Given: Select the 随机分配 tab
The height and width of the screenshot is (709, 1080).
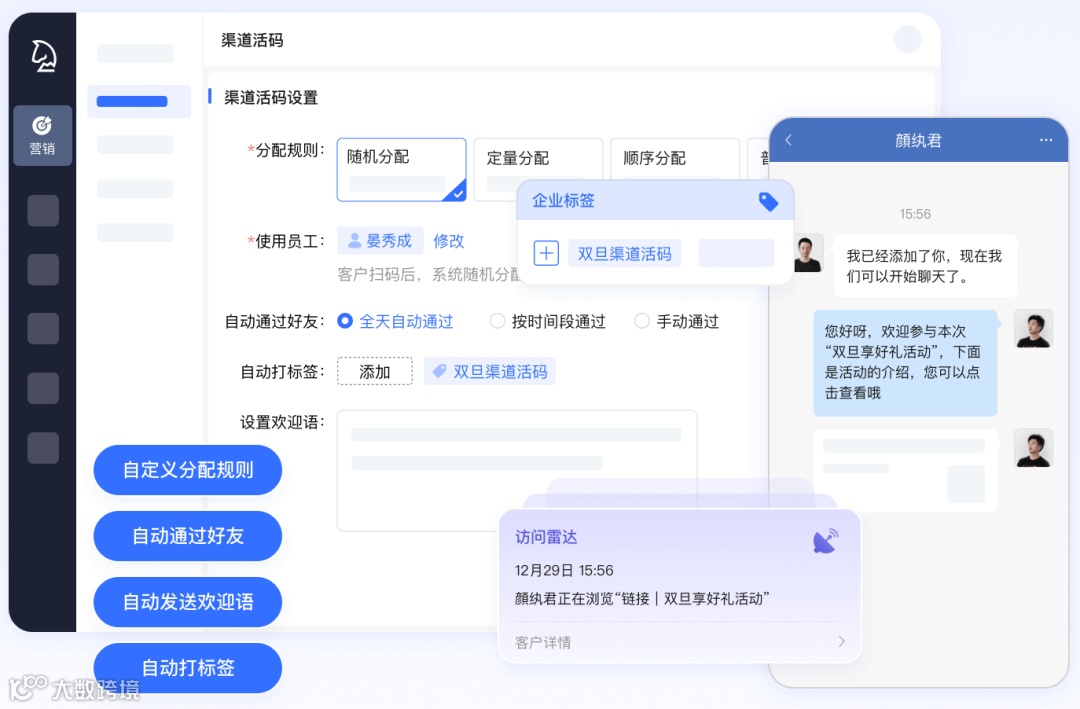Looking at the screenshot, I should pos(401,169).
